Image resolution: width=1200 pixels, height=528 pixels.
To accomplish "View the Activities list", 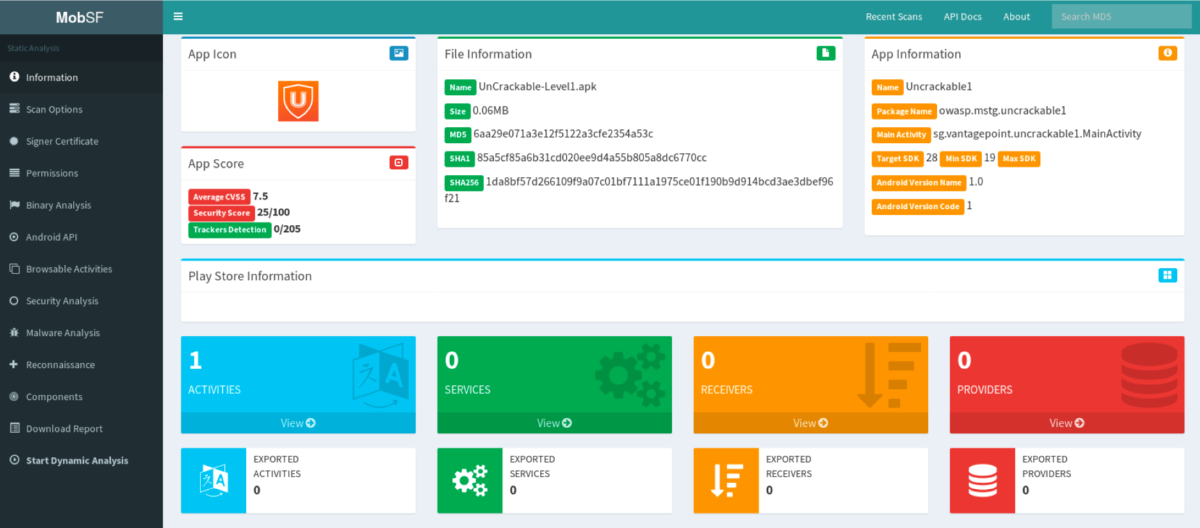I will pyautogui.click(x=298, y=423).
